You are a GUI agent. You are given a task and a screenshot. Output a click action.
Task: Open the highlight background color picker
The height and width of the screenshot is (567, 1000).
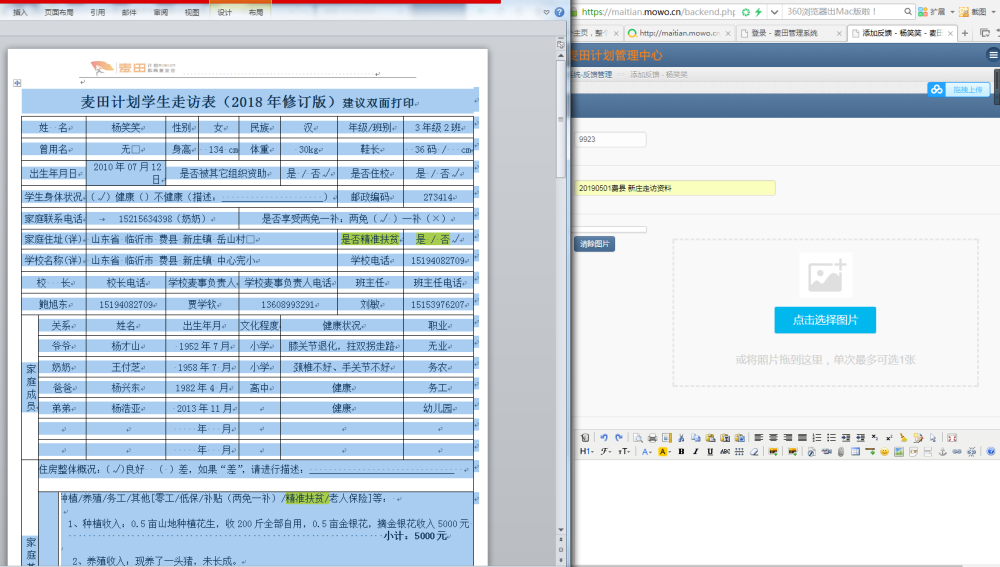[664, 452]
